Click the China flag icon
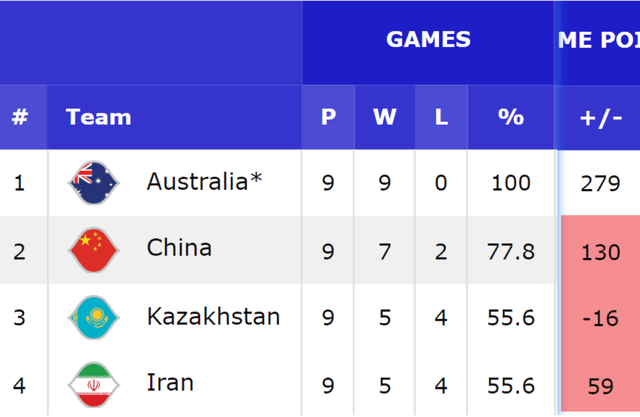 pyautogui.click(x=93, y=250)
